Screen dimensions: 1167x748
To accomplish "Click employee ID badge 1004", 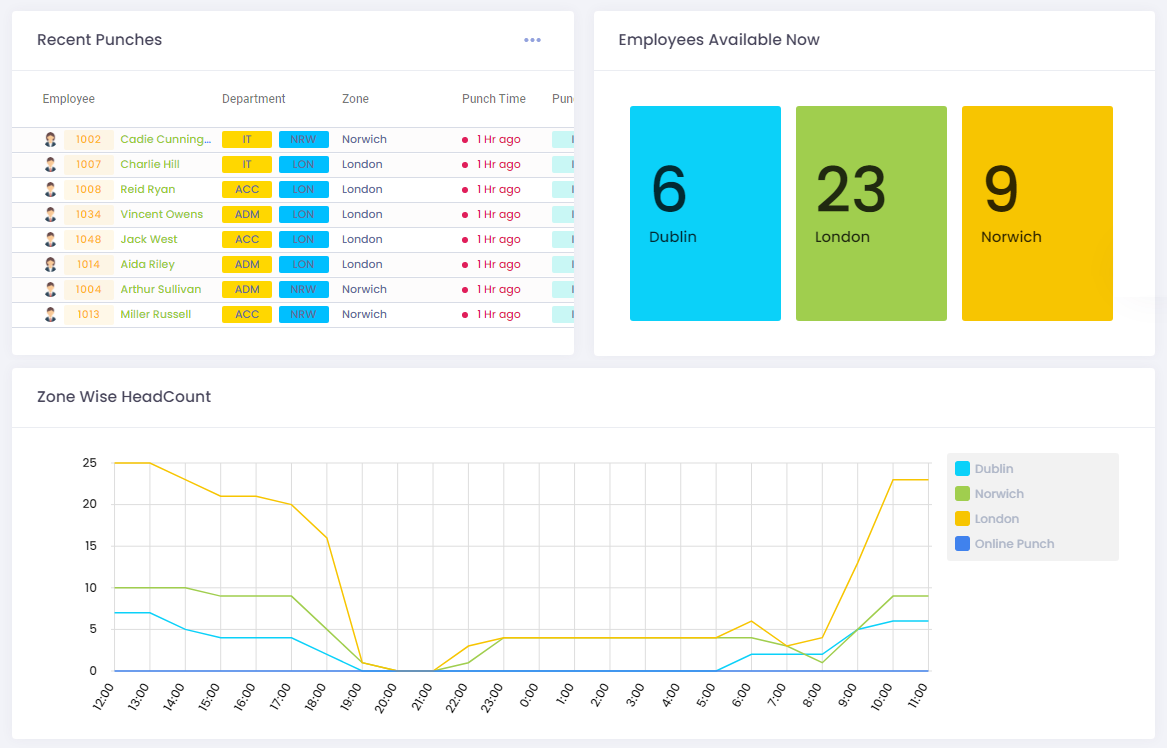I will point(89,289).
